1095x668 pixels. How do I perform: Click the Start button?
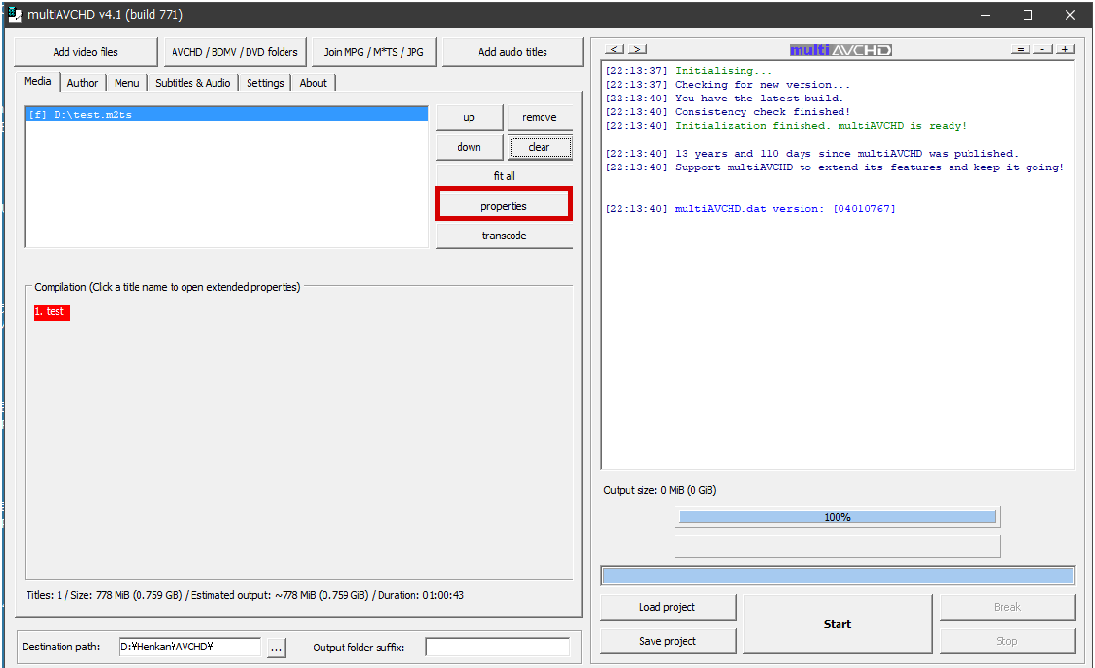pyautogui.click(x=837, y=624)
